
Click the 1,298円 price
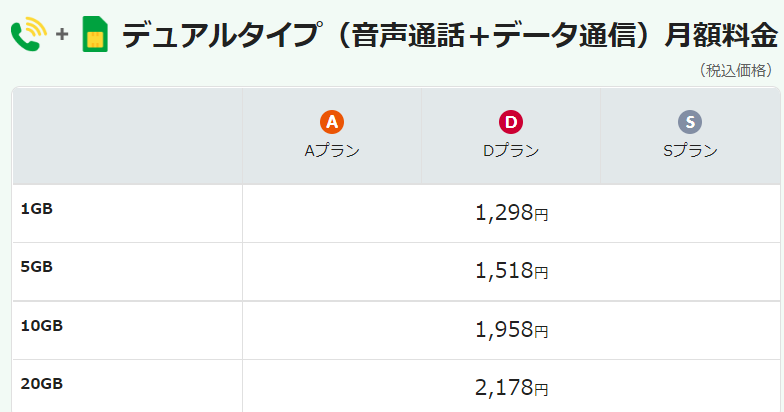[x=511, y=213]
